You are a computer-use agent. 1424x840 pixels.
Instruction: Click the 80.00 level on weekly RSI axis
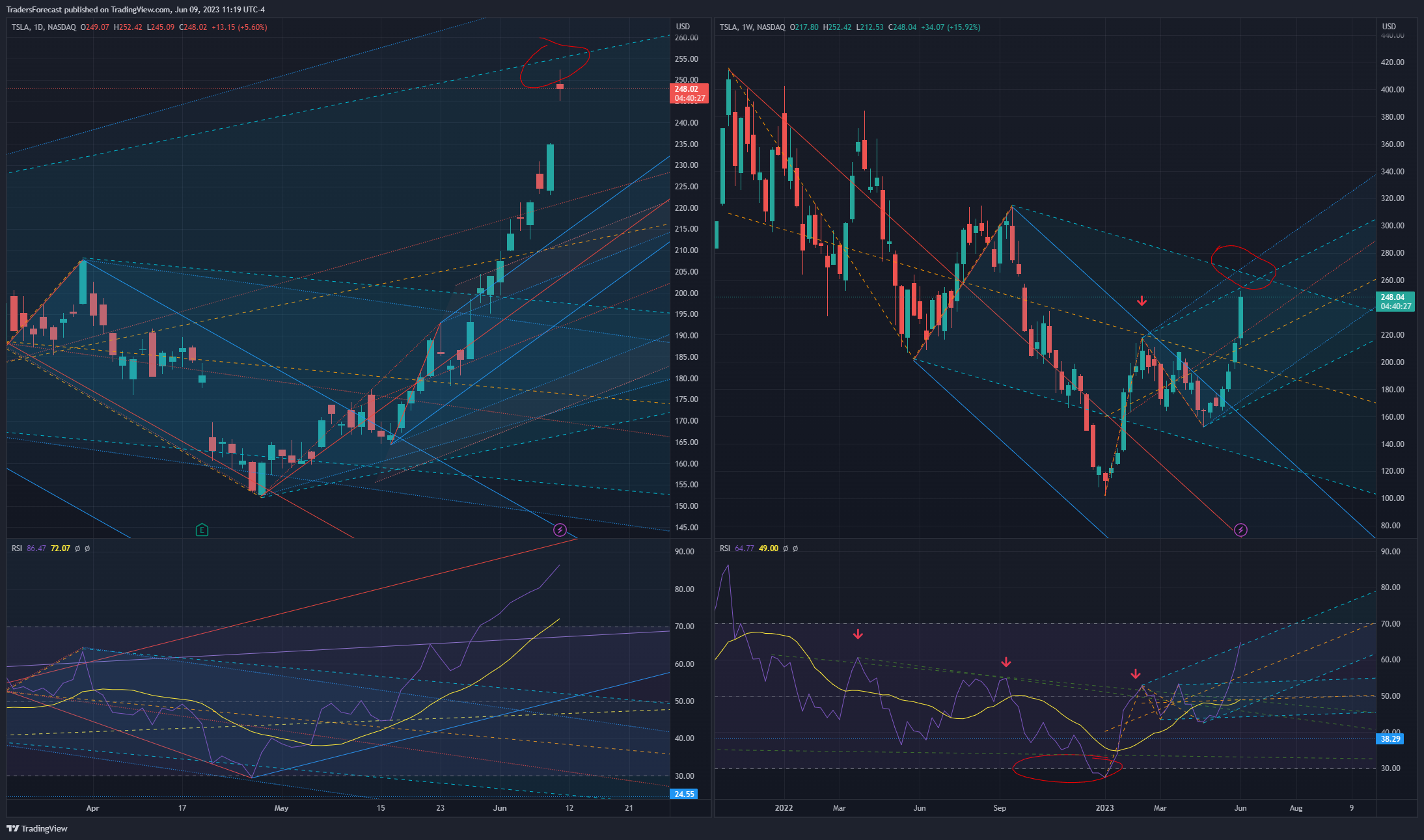pyautogui.click(x=1391, y=588)
